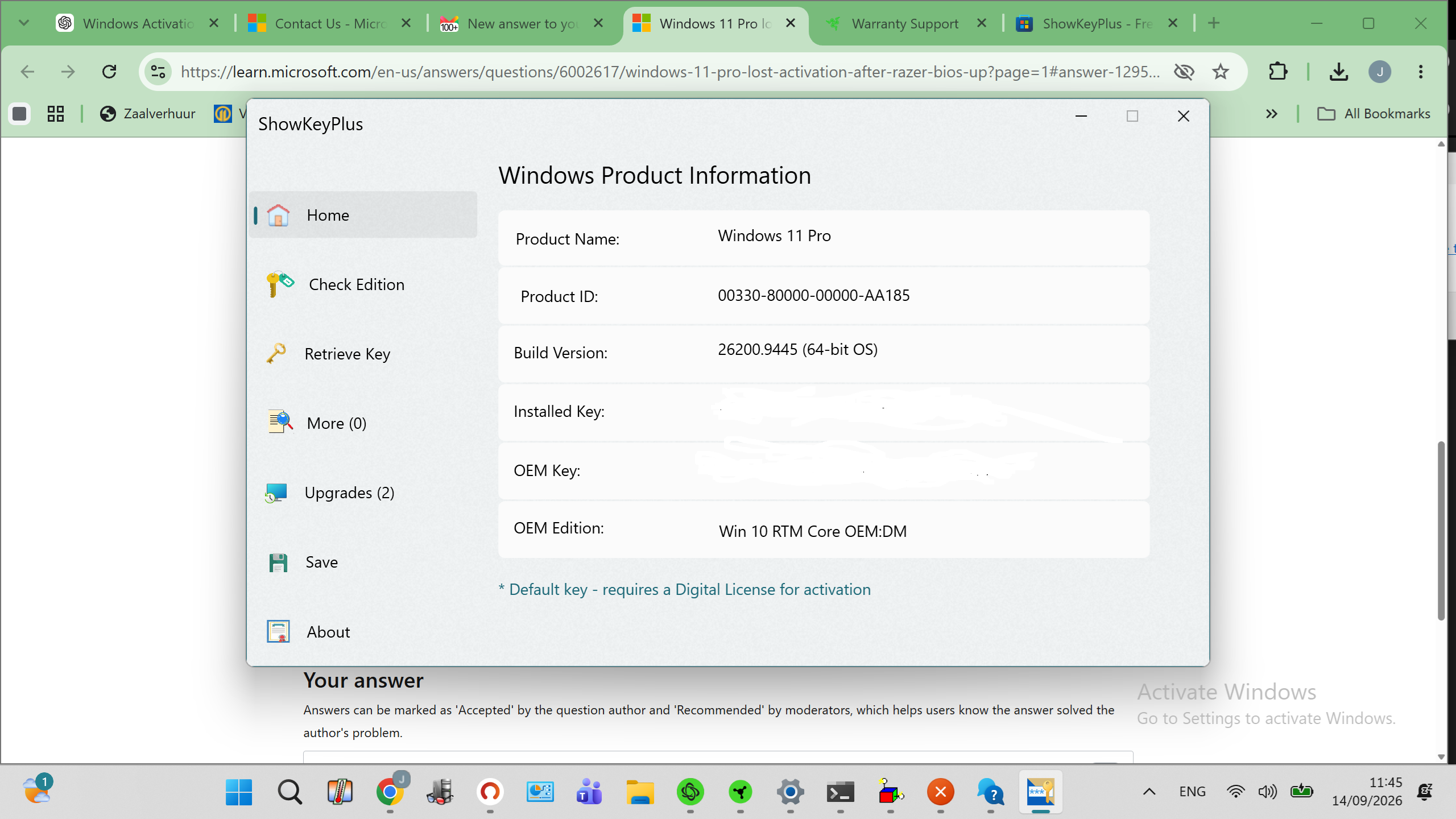1456x819 pixels.
Task: Switch to the Warranty Support tab
Action: click(x=905, y=23)
